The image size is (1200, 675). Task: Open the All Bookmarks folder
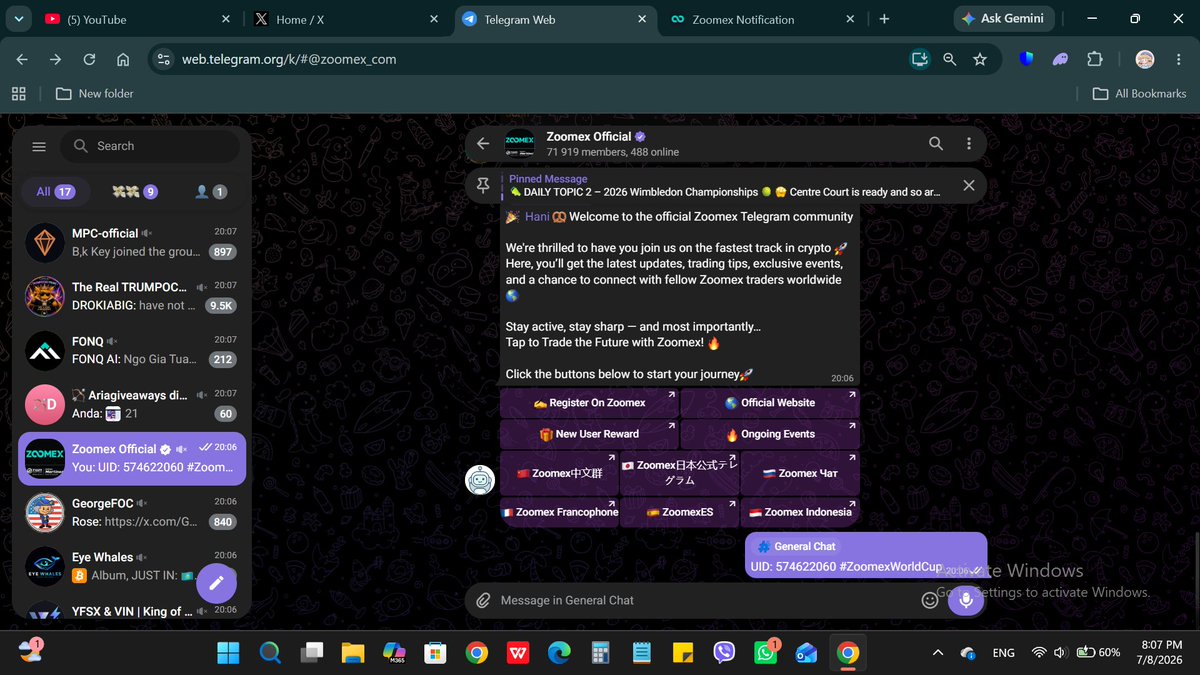point(1139,93)
